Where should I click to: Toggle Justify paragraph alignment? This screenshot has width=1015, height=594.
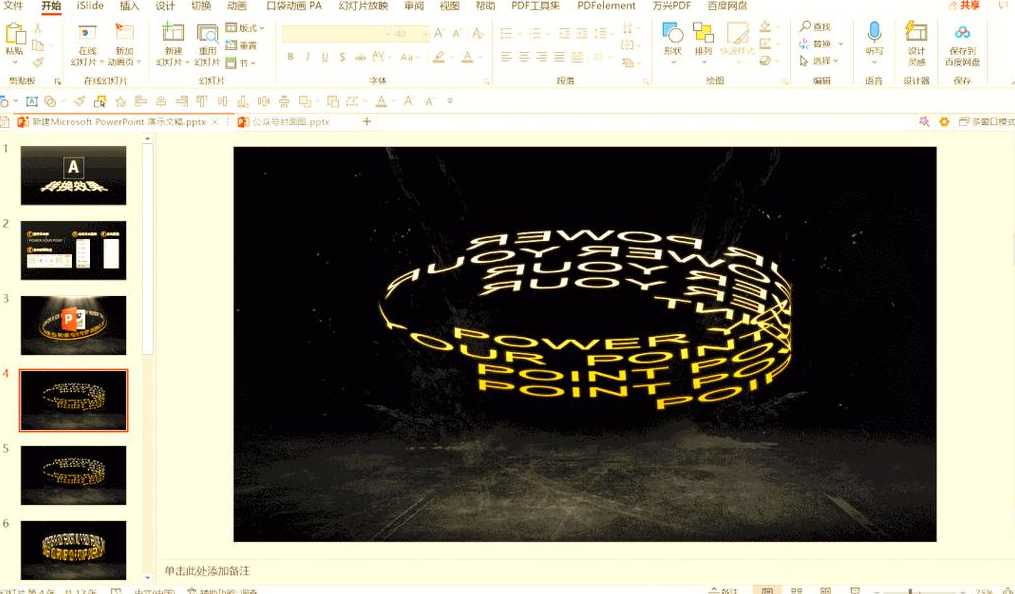(x=559, y=58)
